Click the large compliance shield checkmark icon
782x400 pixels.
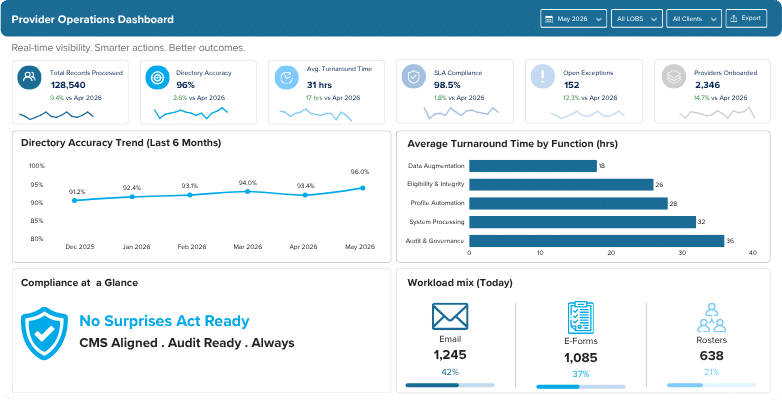pyautogui.click(x=44, y=333)
